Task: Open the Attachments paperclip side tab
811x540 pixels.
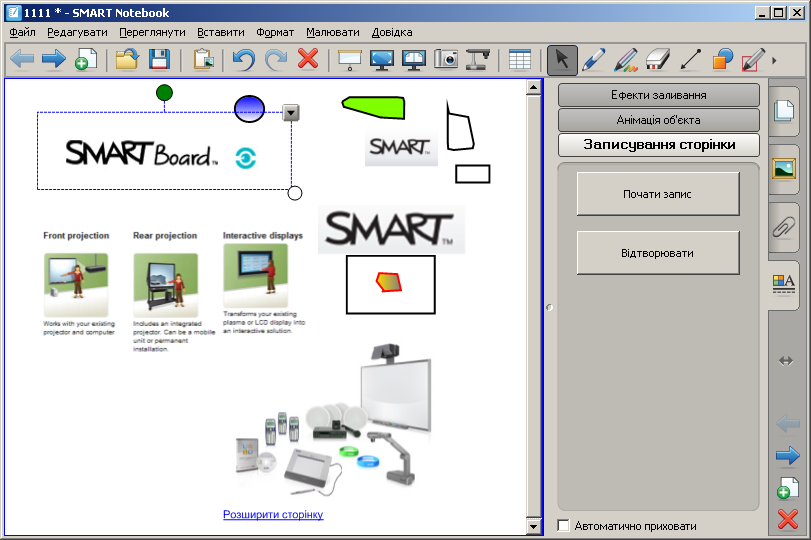Action: tap(784, 227)
